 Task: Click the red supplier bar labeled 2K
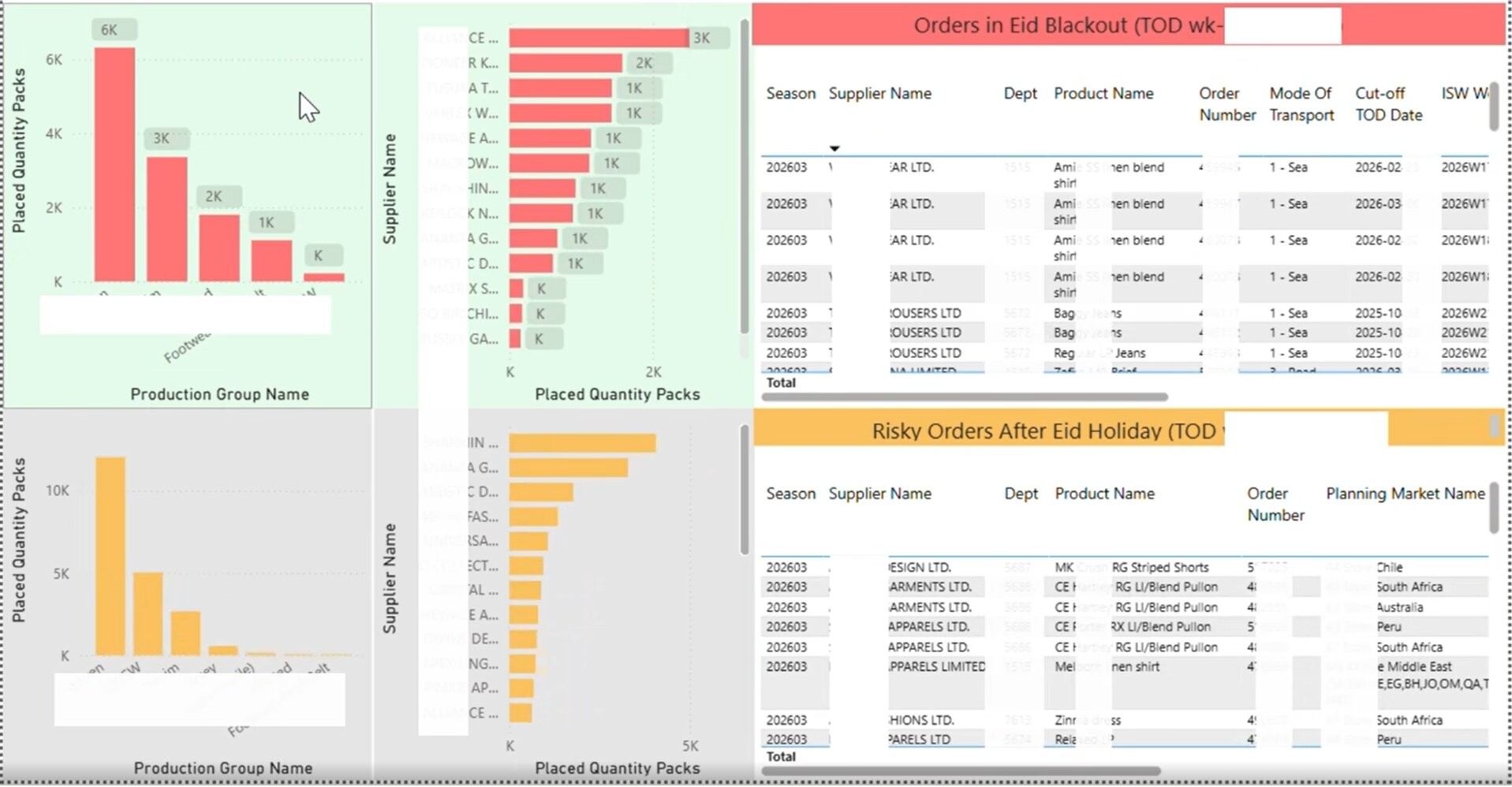pyautogui.click(x=565, y=63)
